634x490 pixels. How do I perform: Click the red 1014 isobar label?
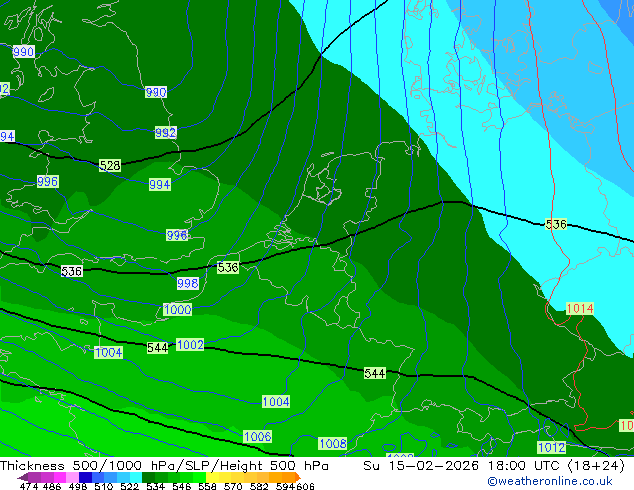(x=580, y=308)
